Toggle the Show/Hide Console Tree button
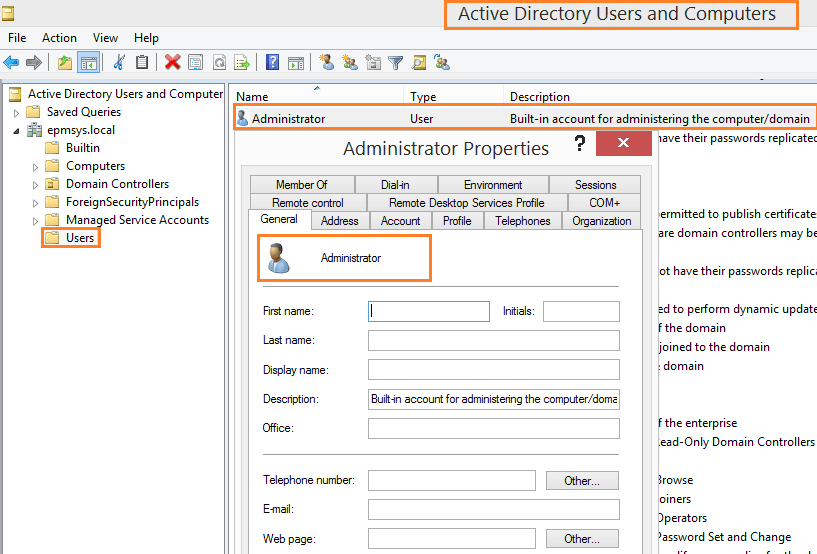Image resolution: width=817 pixels, height=554 pixels. (x=89, y=63)
